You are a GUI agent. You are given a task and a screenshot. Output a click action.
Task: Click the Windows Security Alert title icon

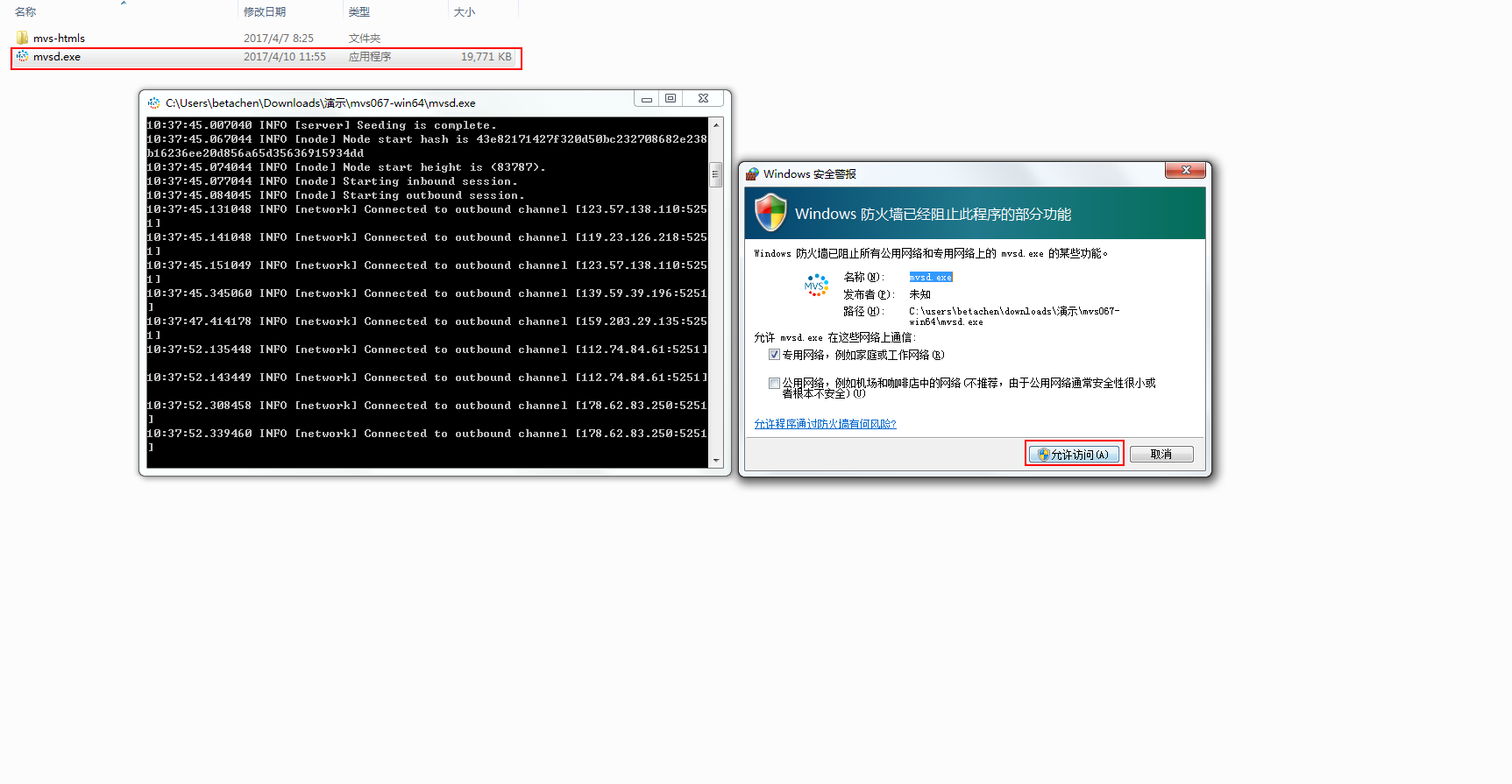click(x=752, y=173)
